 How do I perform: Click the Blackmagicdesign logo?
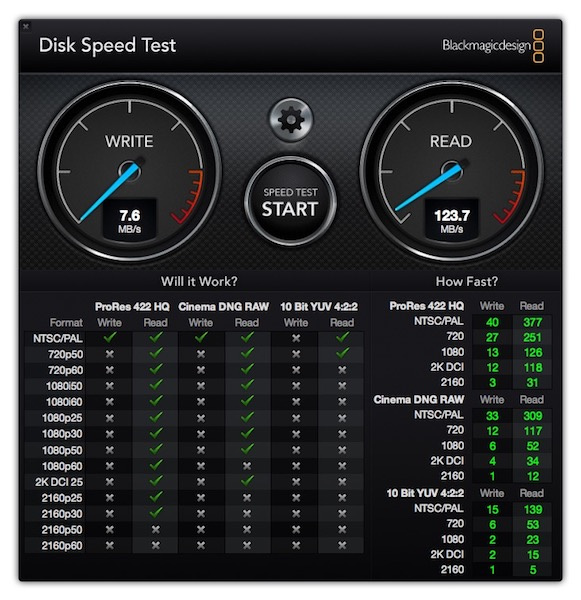(x=493, y=46)
